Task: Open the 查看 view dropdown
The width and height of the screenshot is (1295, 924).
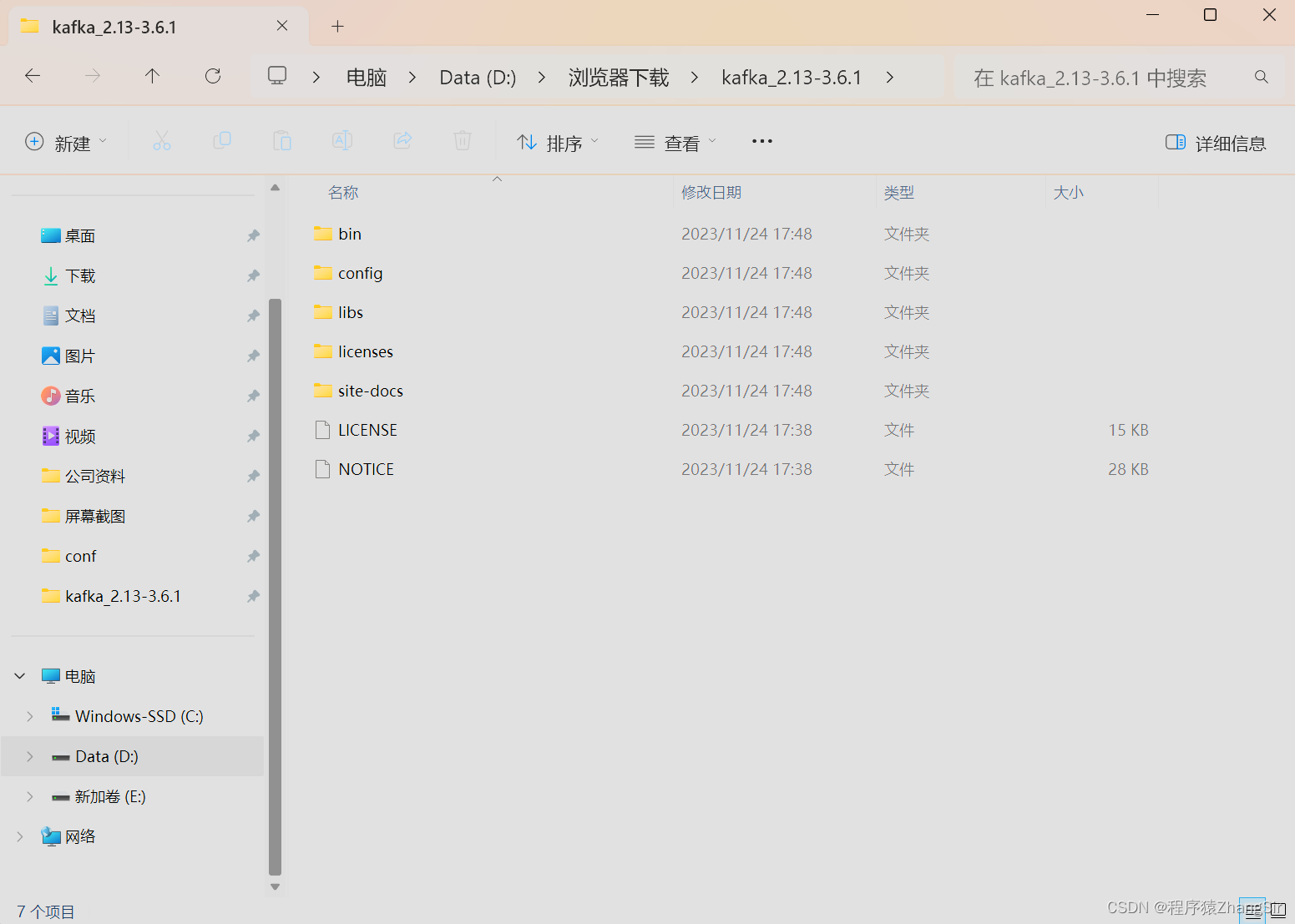Action: tap(675, 143)
